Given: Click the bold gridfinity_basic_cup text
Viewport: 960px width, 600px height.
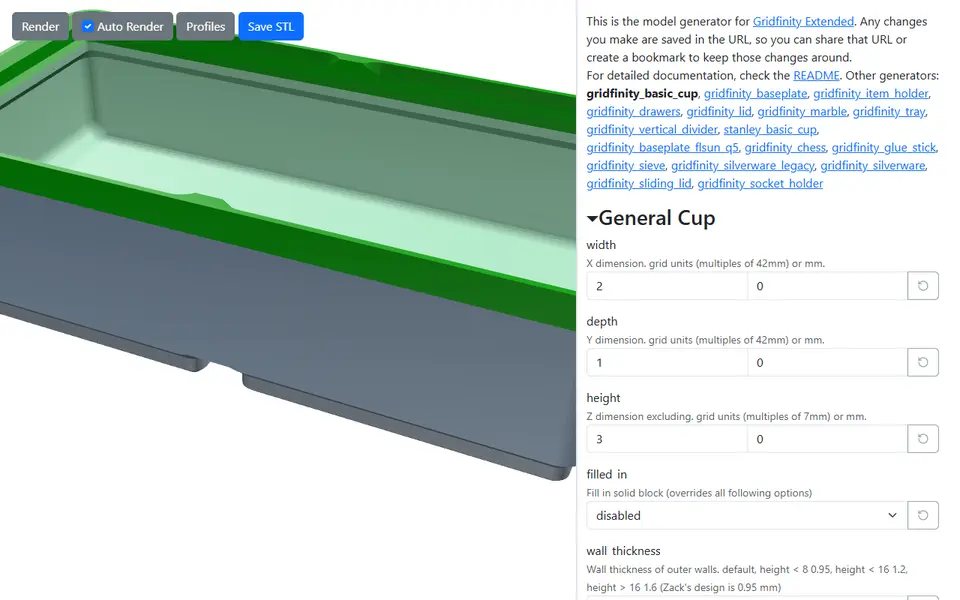Looking at the screenshot, I should coord(642,94).
